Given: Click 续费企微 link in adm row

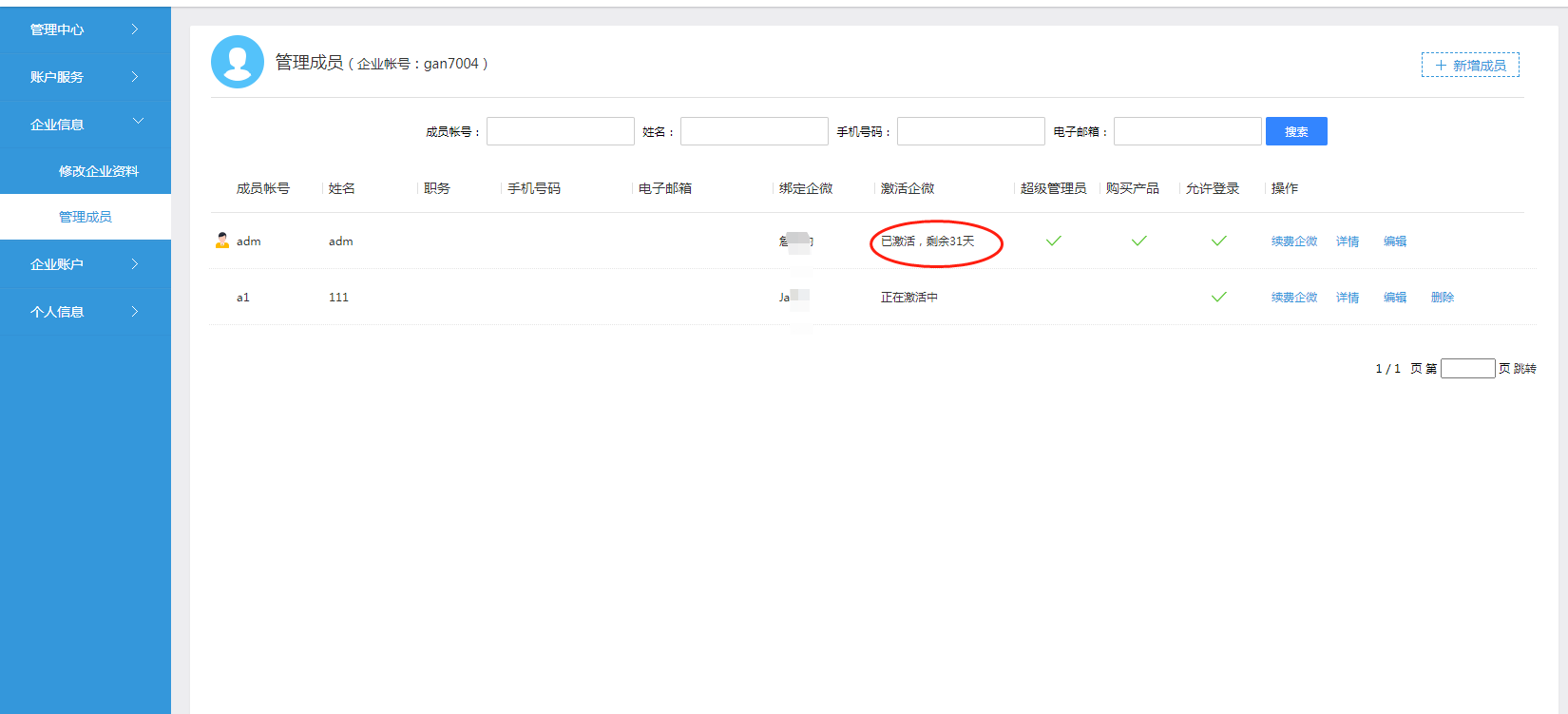Looking at the screenshot, I should pyautogui.click(x=1294, y=241).
